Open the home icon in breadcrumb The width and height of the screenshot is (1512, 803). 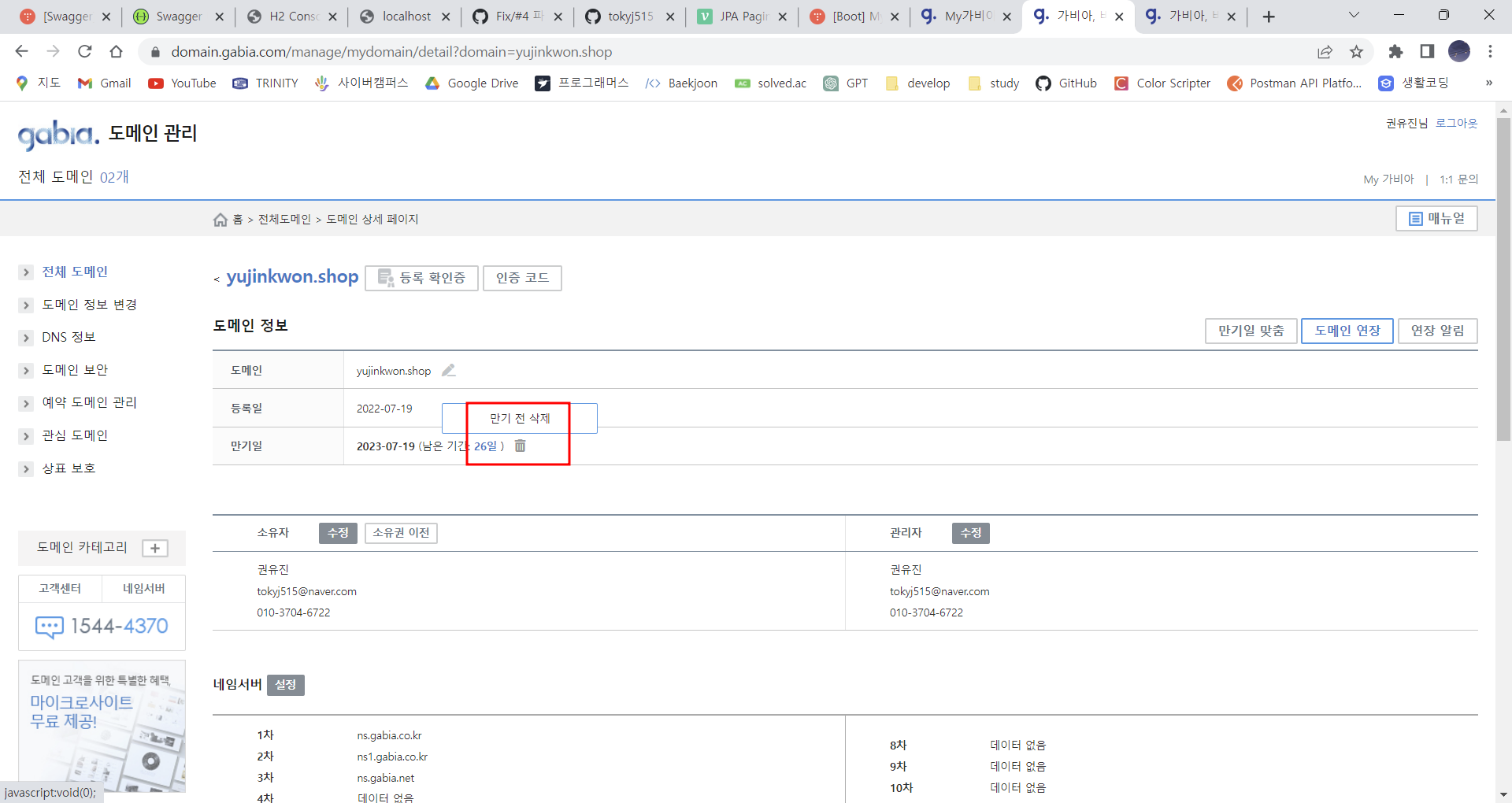click(220, 220)
